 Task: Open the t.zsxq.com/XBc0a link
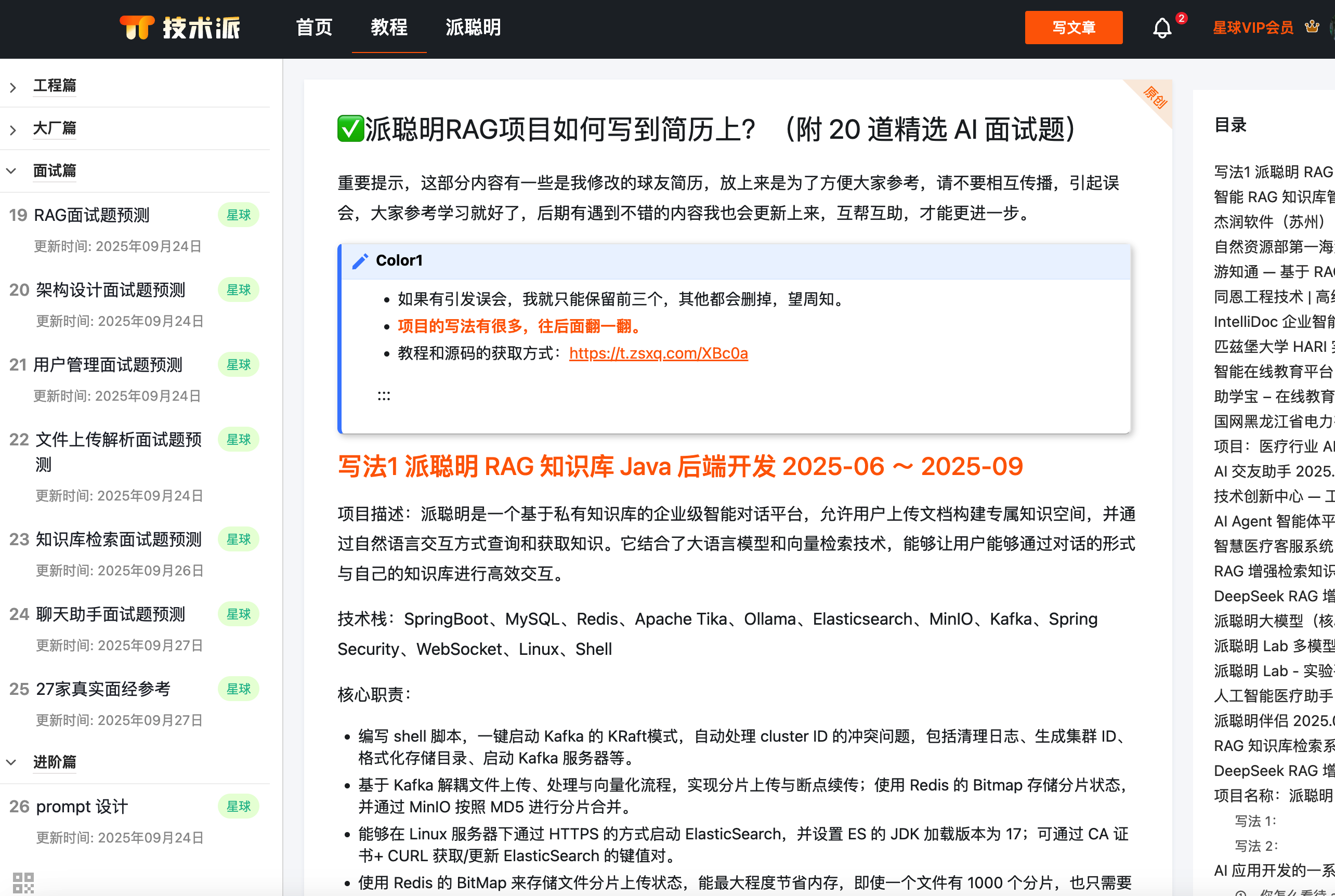click(x=658, y=354)
